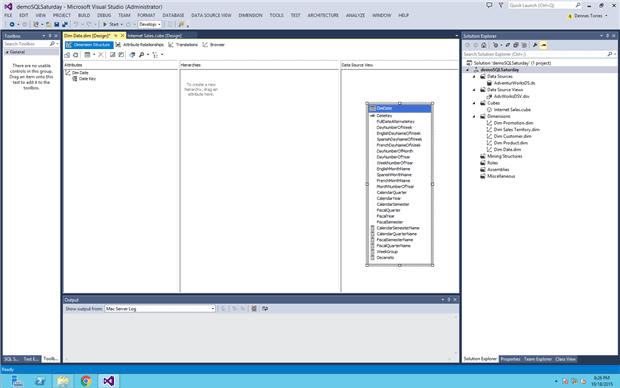This screenshot has width=620, height=388.
Task: Toggle the Preview Selected Items button in Solution Explorer
Action: tap(543, 45)
